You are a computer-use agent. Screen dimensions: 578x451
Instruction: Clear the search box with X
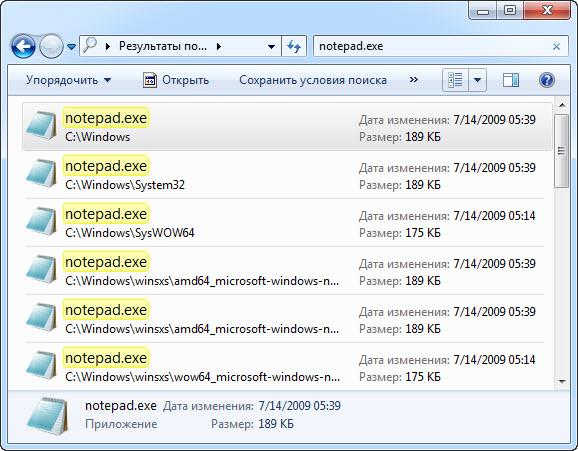point(556,46)
